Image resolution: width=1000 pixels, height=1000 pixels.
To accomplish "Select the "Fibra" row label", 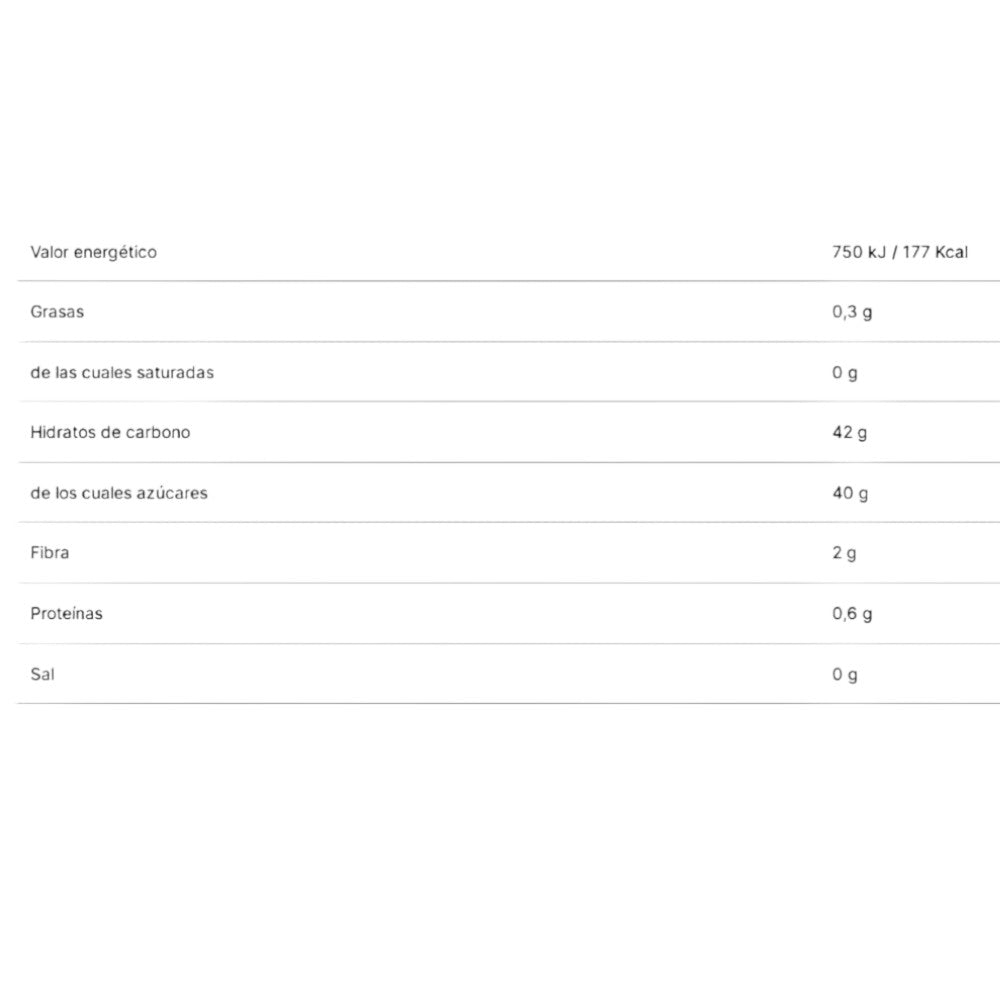I will (x=50, y=553).
